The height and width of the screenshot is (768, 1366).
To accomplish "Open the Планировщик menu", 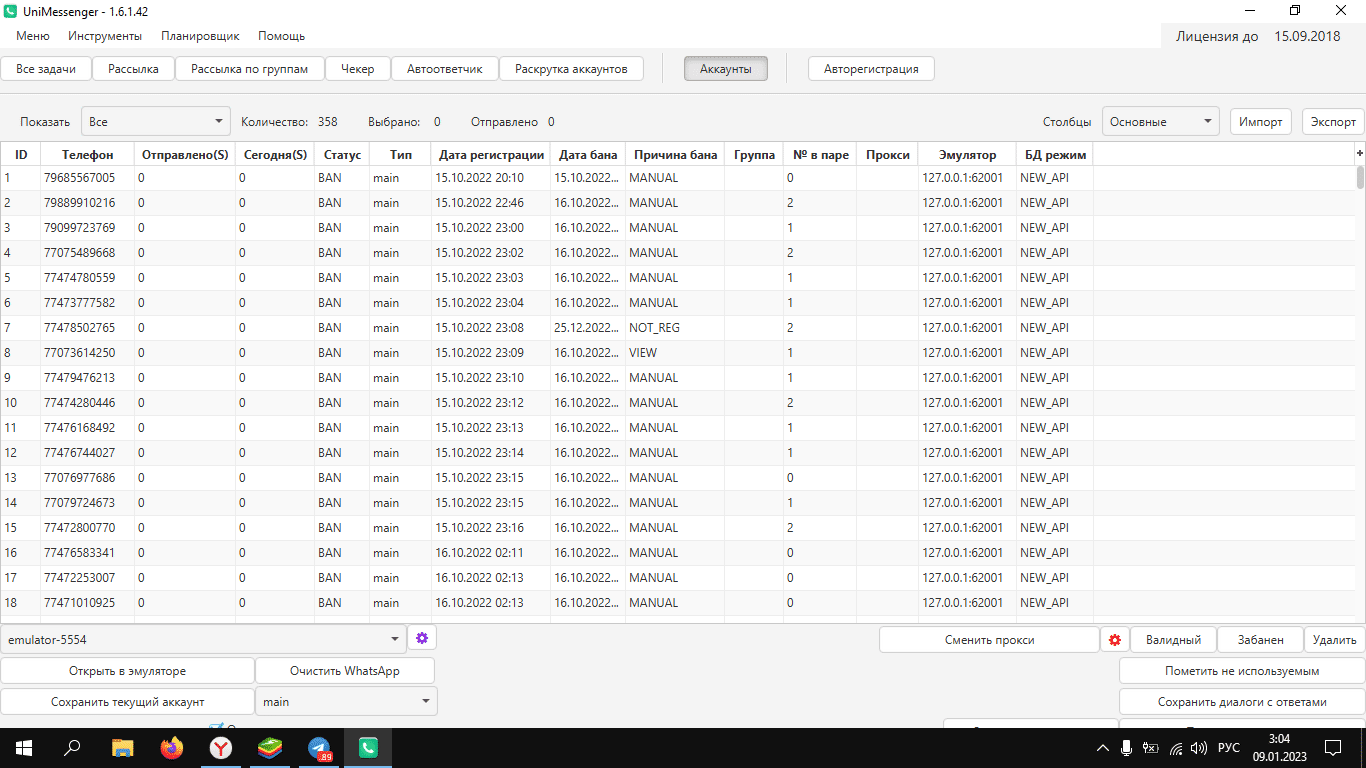I will coord(200,36).
